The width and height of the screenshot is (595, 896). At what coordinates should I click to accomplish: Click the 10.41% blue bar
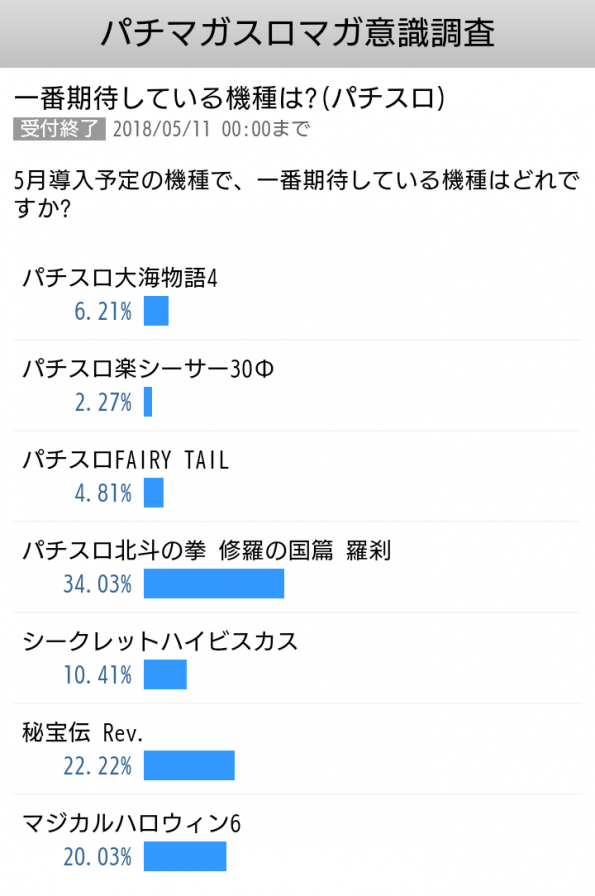(165, 674)
